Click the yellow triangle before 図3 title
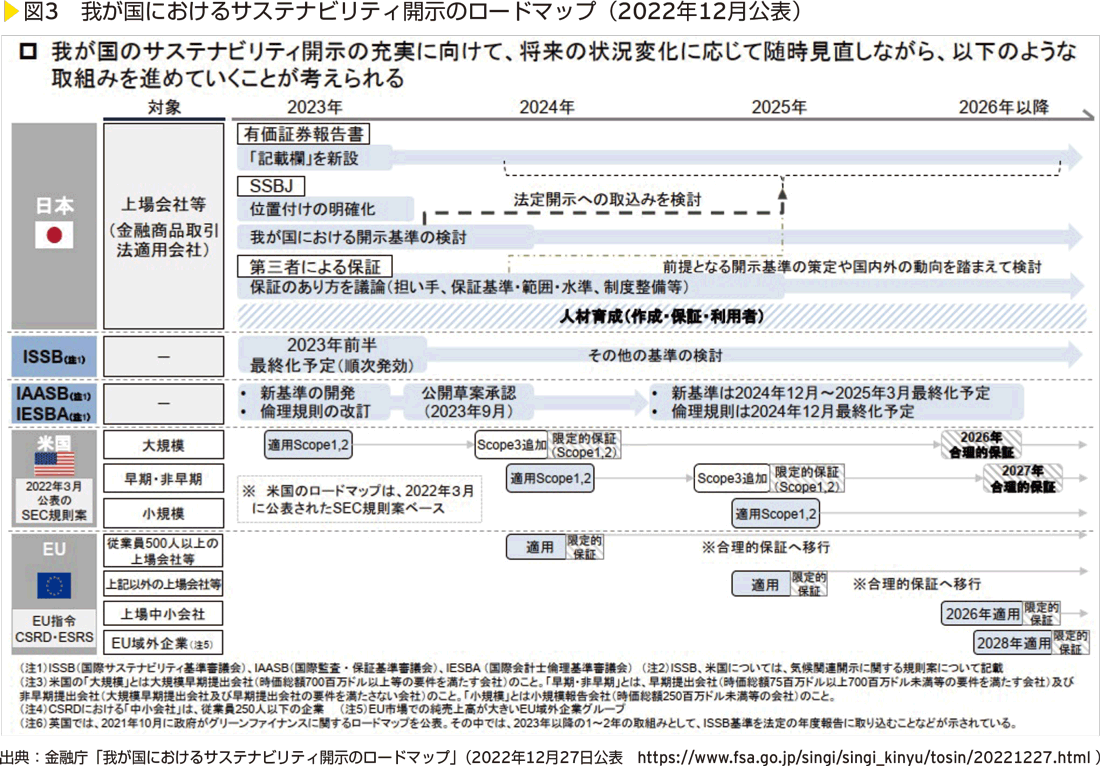This screenshot has height=766, width=1100. coord(9,12)
